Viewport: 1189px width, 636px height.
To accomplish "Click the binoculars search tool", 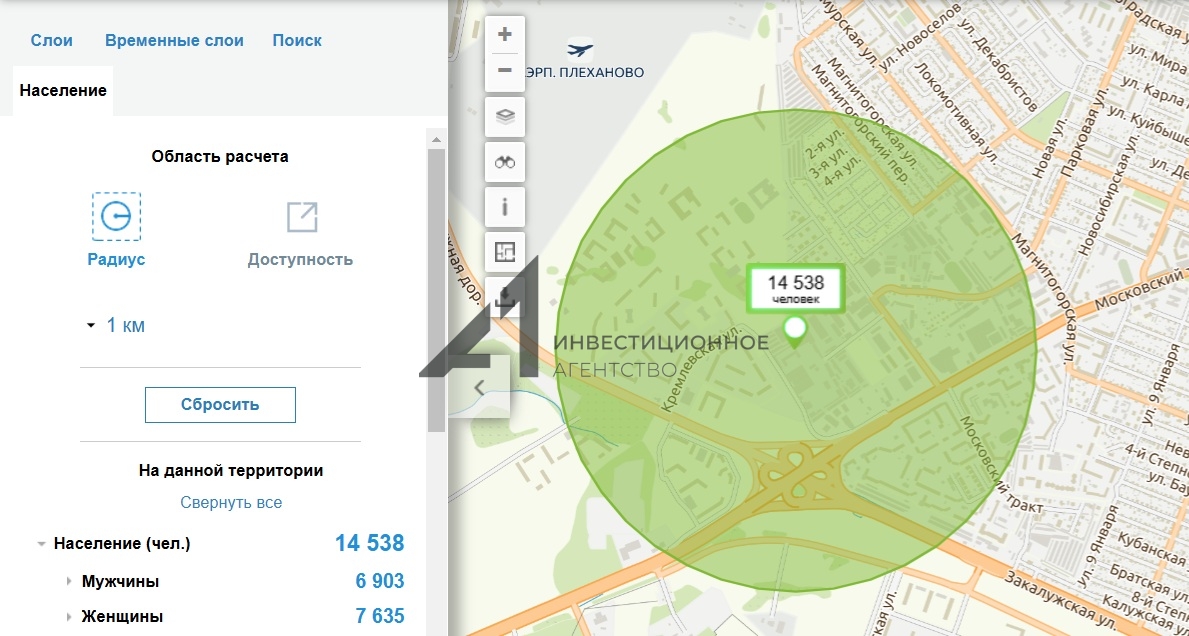I will point(505,162).
